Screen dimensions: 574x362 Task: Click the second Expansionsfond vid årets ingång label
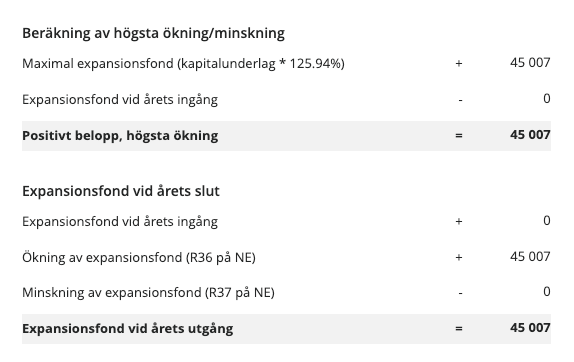(x=120, y=221)
